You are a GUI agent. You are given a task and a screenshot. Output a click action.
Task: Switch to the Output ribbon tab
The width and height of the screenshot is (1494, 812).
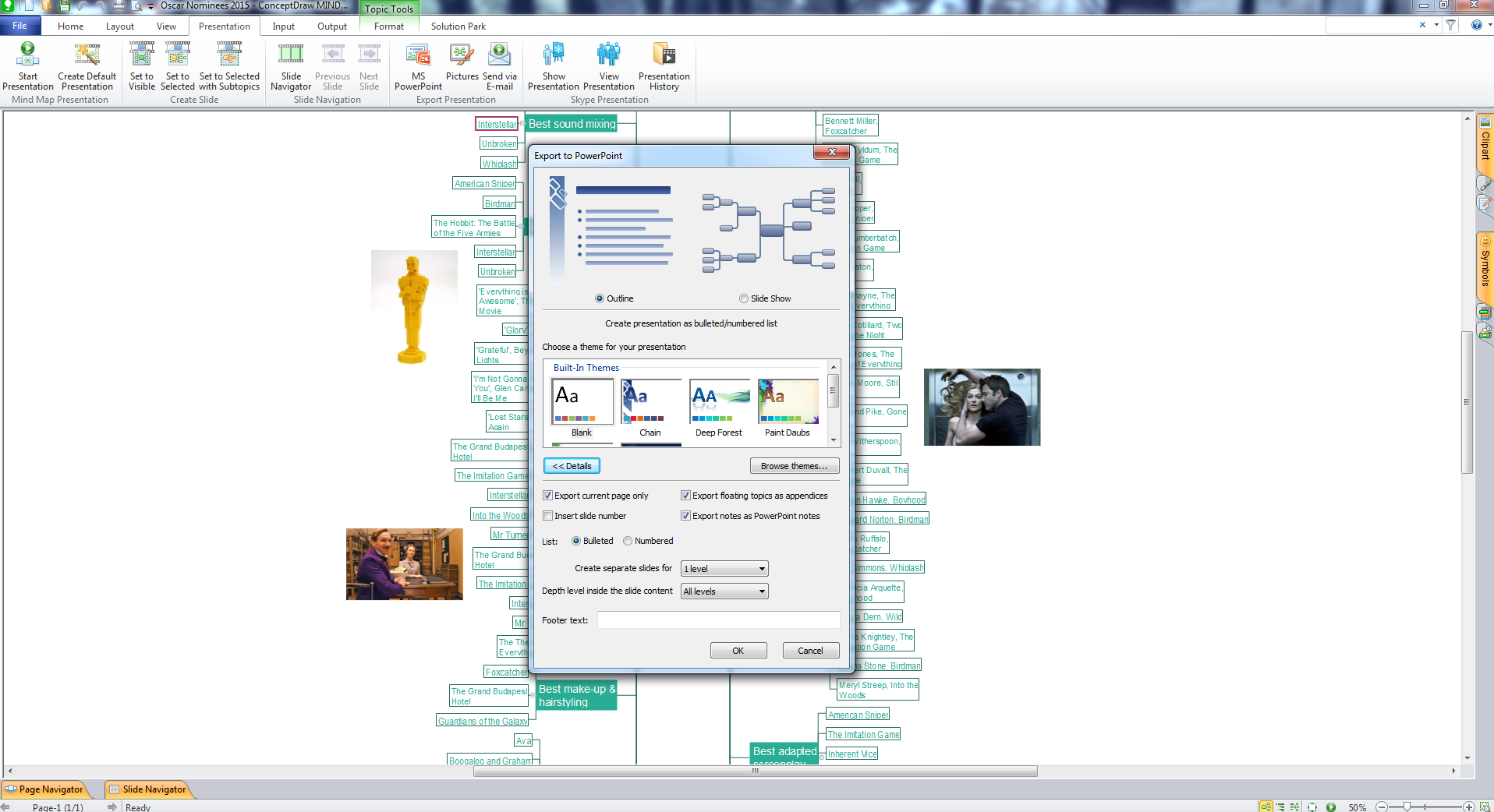tap(332, 26)
